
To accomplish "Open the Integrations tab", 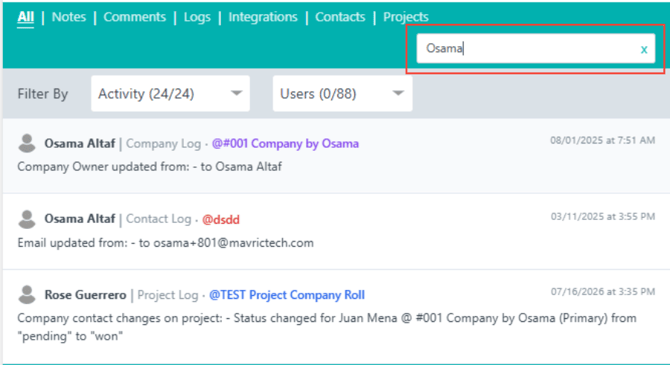I will (x=263, y=18).
